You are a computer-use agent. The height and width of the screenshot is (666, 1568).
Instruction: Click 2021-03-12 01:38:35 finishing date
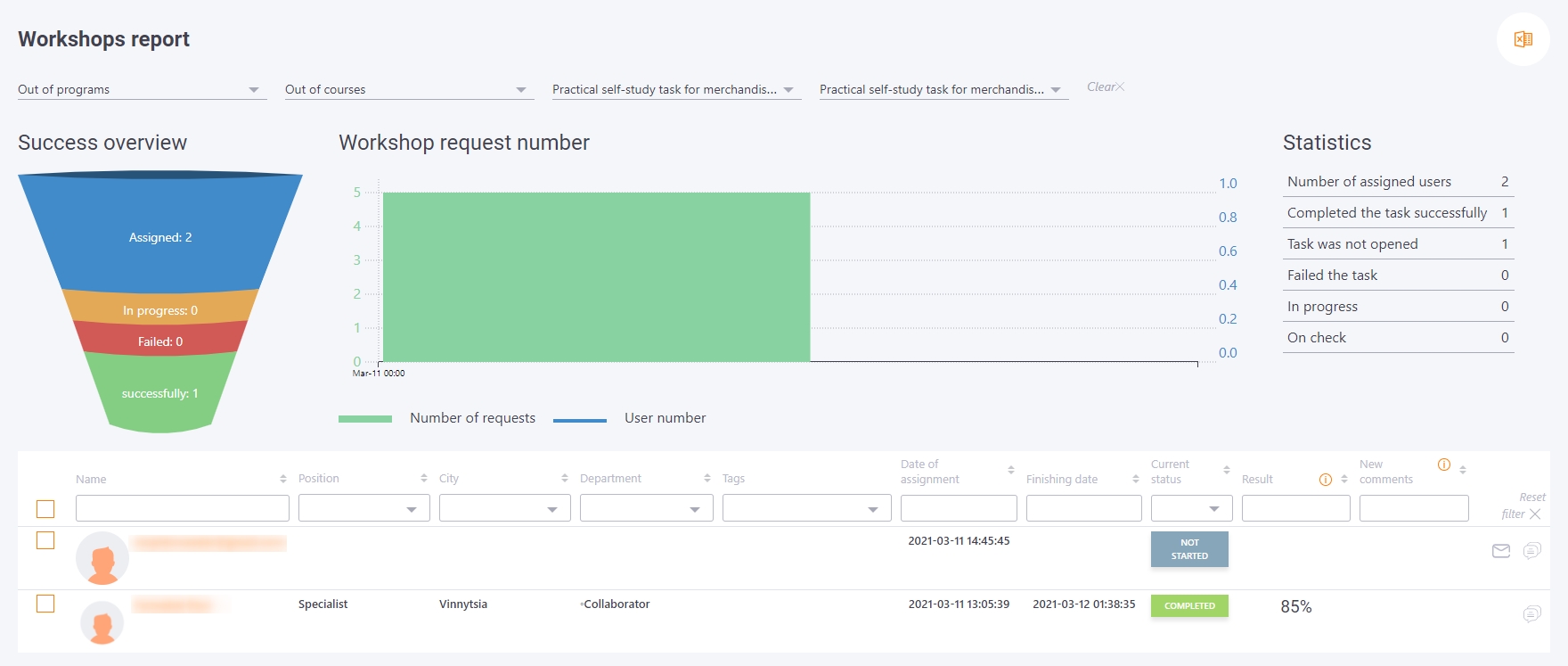coord(1084,604)
